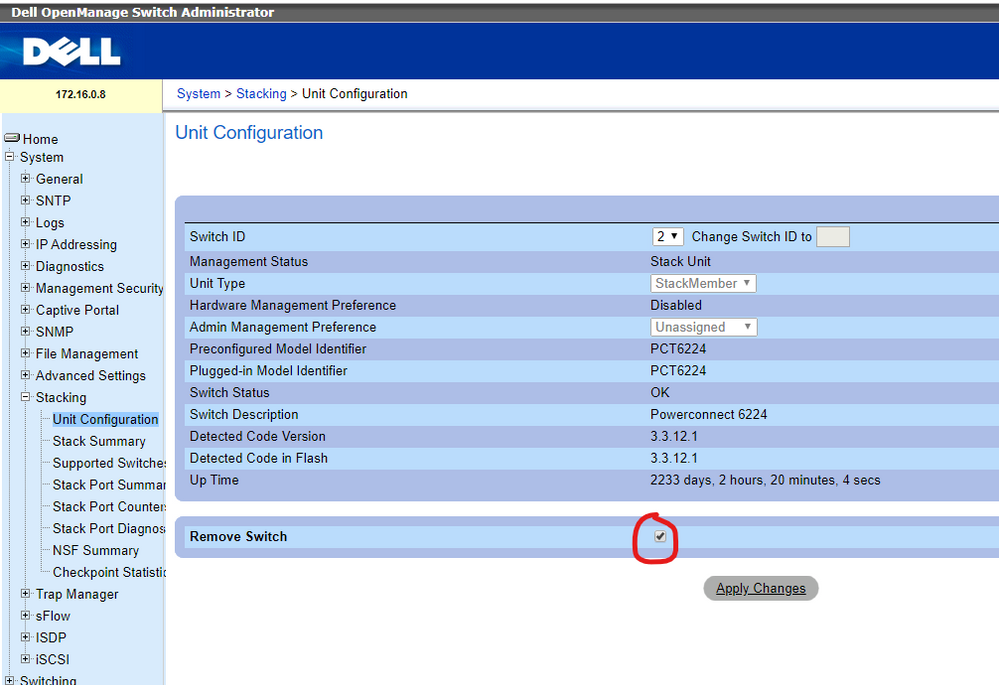This screenshot has width=999, height=685.
Task: Expand the iSCSI tree node
Action: [25, 658]
